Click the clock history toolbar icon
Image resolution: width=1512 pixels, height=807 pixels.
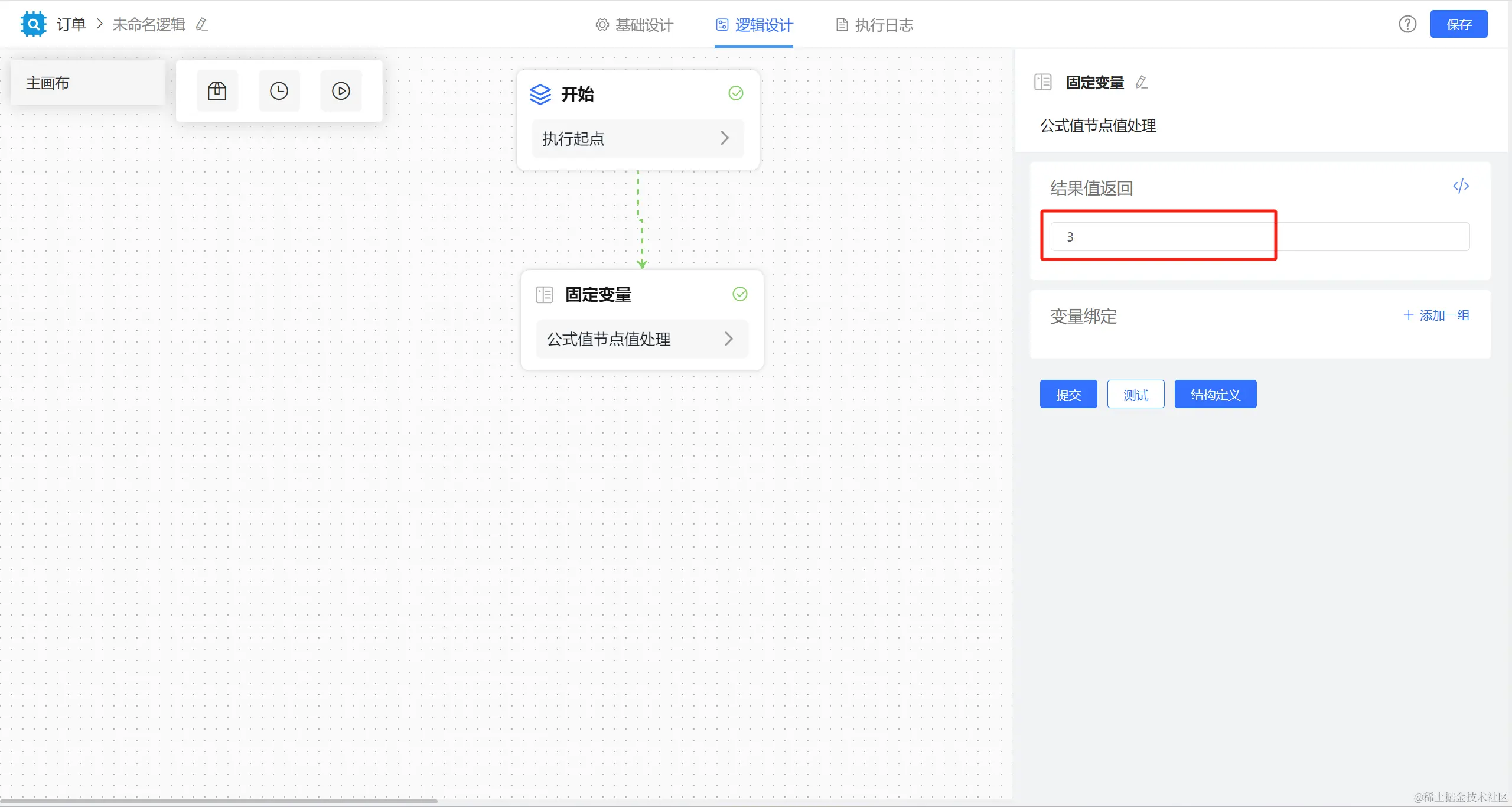click(x=279, y=90)
